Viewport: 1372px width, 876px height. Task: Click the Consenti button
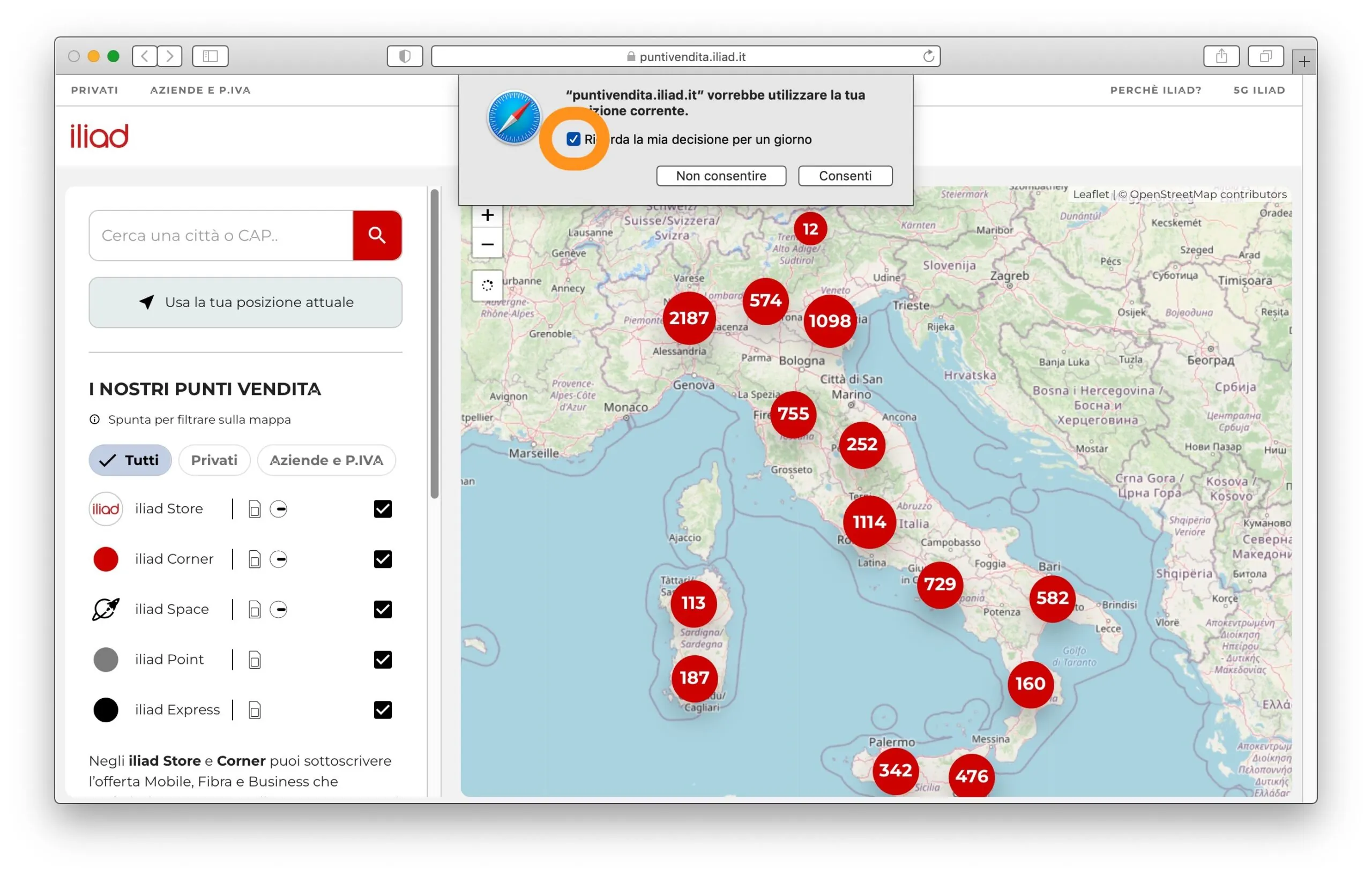845,175
